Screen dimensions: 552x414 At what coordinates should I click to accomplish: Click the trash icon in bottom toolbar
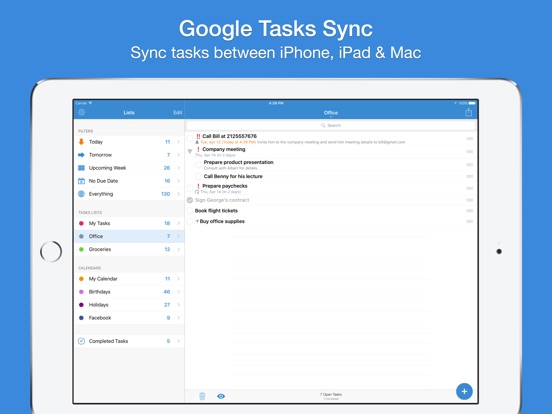coord(202,396)
